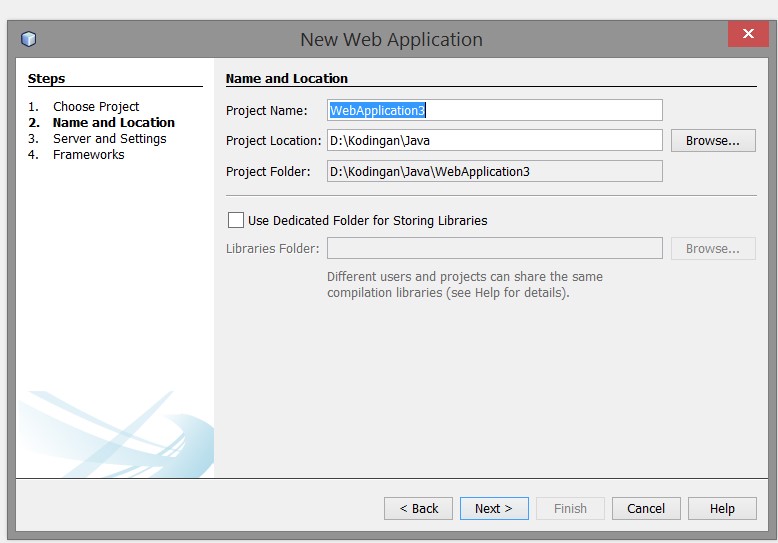Screen dimensions: 778x543
Task: Click the Project Folder label
Action: 268,171
